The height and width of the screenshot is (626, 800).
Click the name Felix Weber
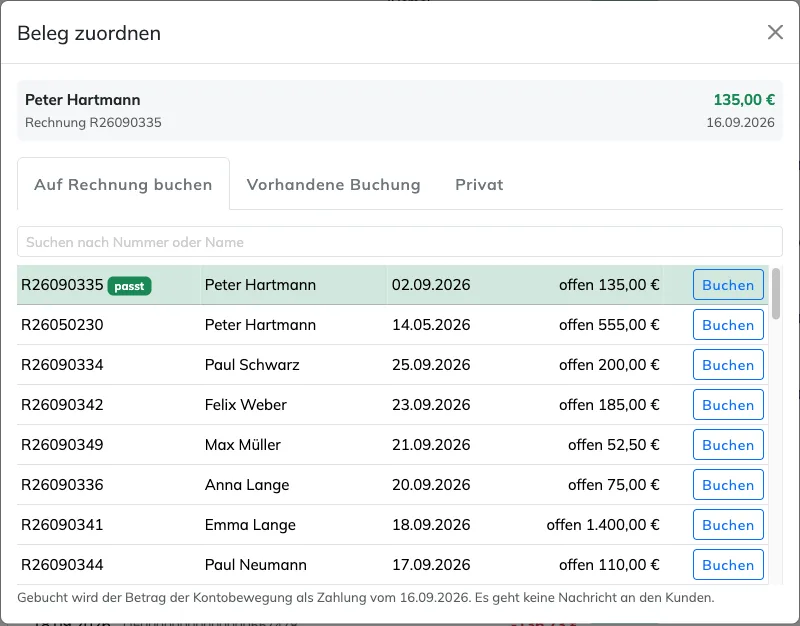(245, 405)
